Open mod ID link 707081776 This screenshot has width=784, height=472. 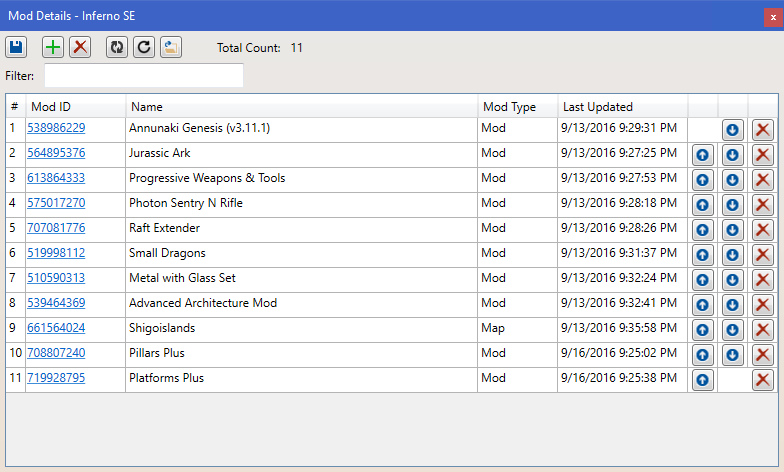pyautogui.click(x=56, y=228)
